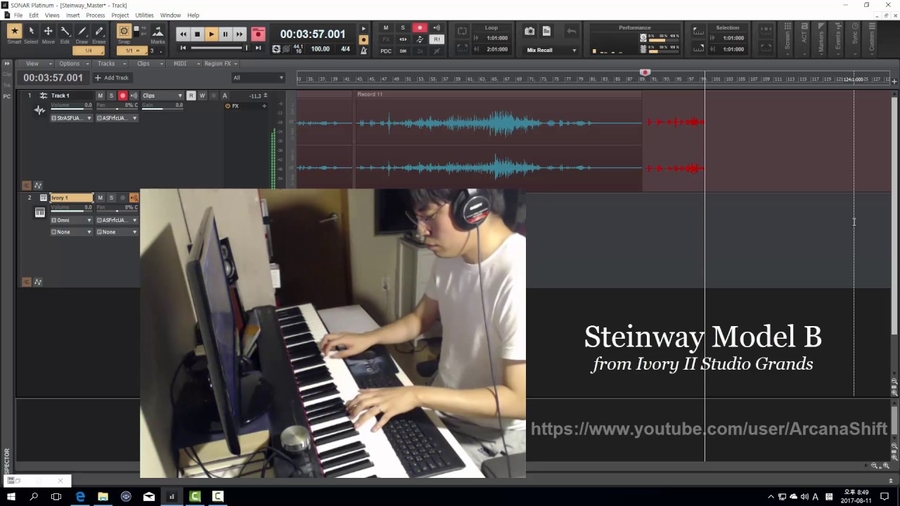Jump to project end
Image resolution: width=900 pixels, height=506 pixels.
coord(258,48)
